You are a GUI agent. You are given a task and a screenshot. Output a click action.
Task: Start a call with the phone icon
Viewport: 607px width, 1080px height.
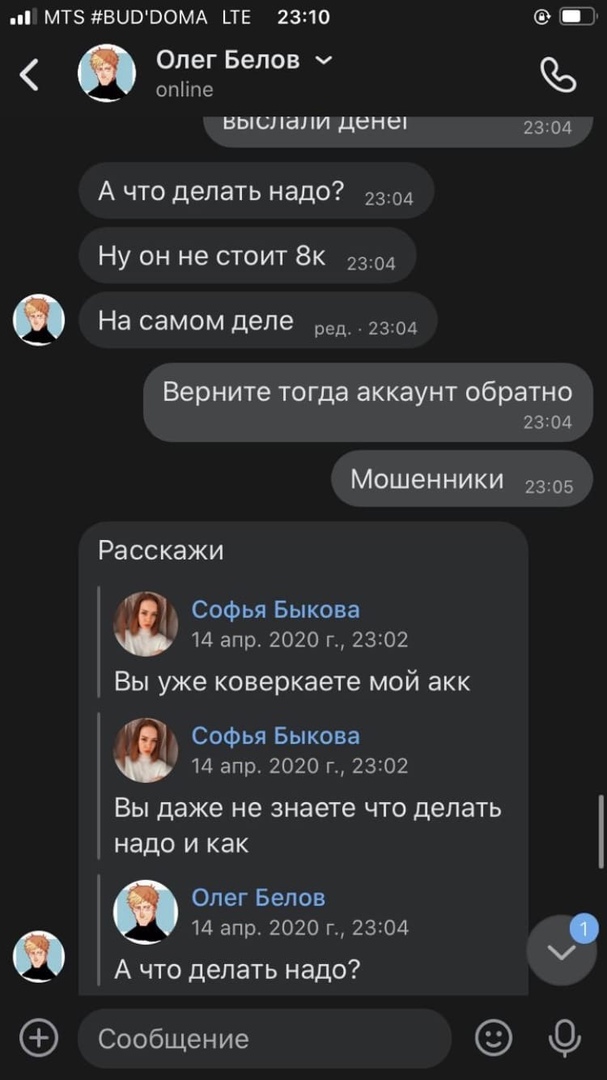tap(557, 74)
